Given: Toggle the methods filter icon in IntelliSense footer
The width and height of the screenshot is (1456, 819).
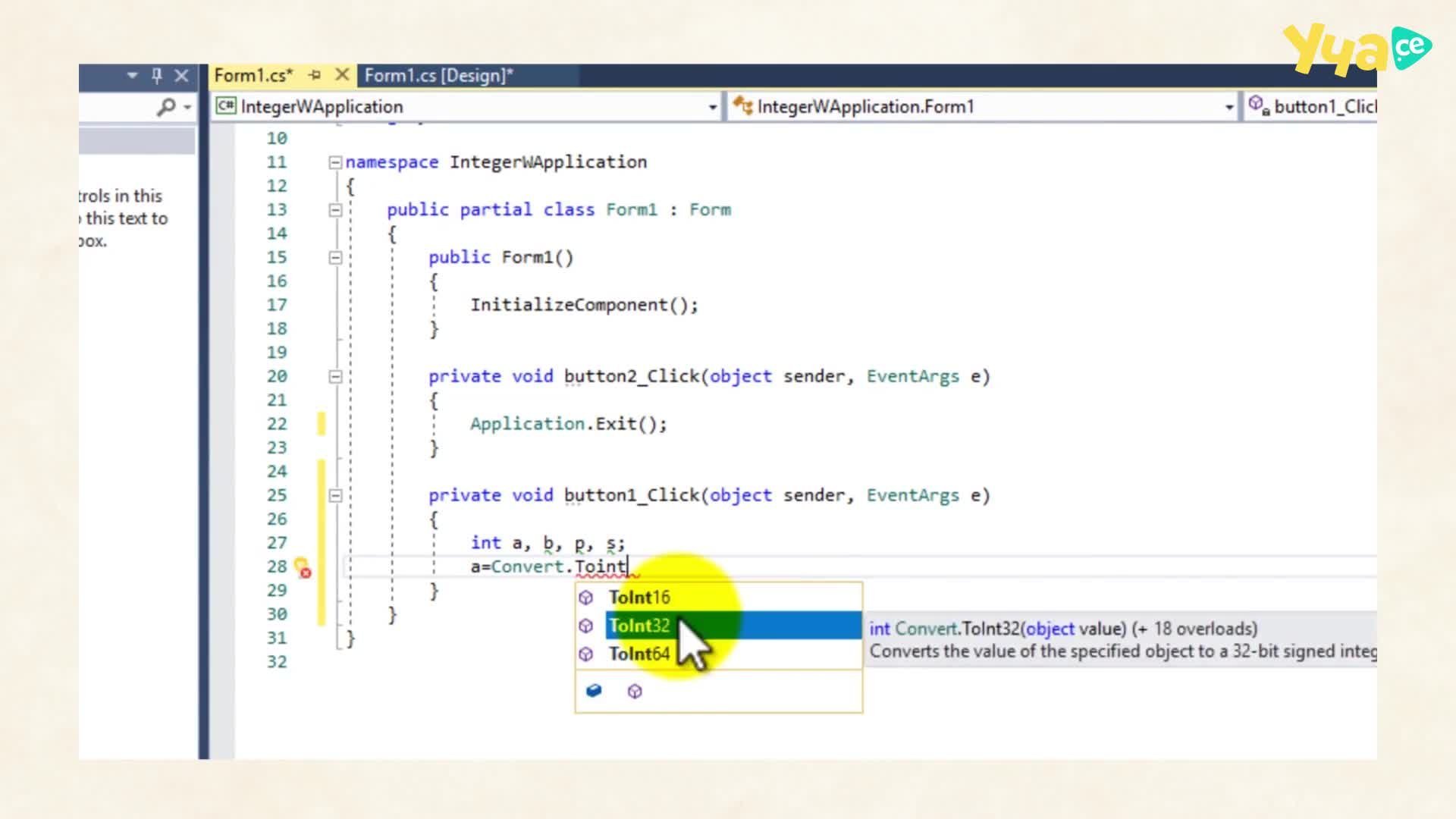Looking at the screenshot, I should (635, 691).
